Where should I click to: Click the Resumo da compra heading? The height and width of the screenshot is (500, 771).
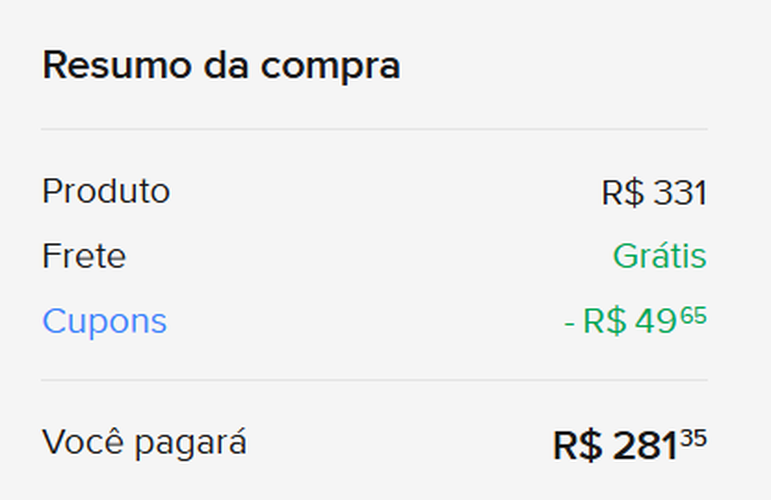pyautogui.click(x=221, y=66)
